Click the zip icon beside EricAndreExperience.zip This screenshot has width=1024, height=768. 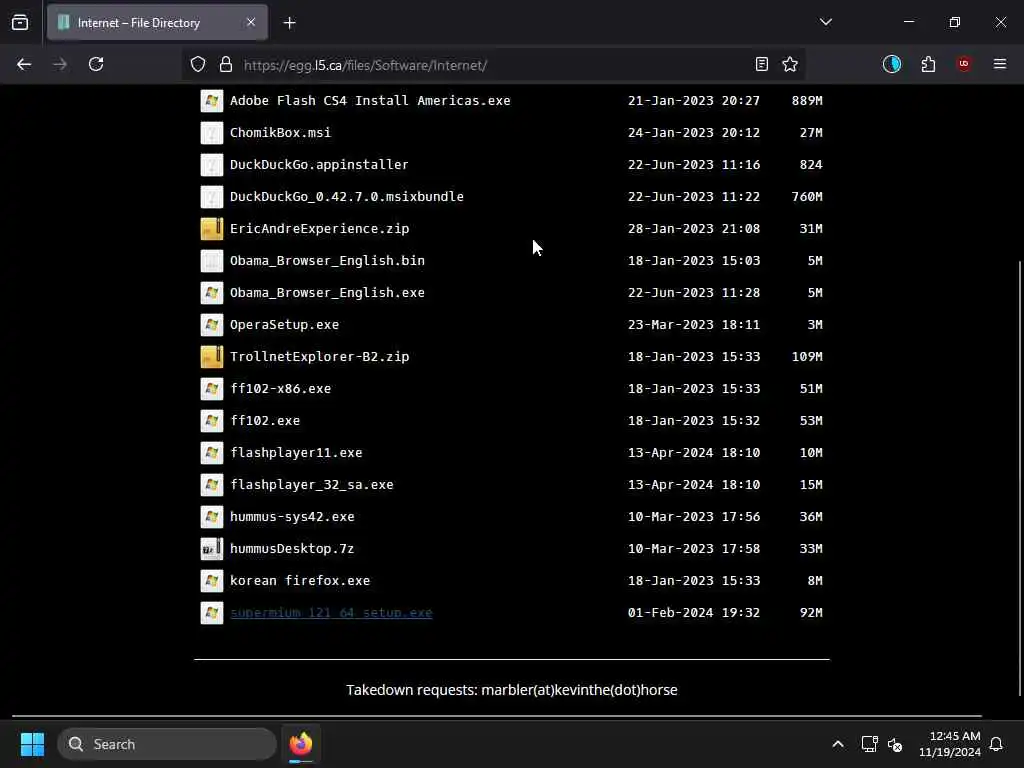[212, 229]
